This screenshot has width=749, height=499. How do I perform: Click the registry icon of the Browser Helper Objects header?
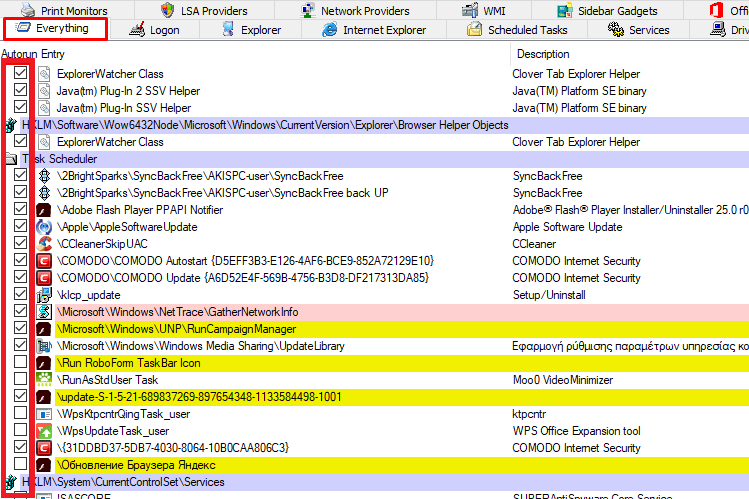pos(11,125)
